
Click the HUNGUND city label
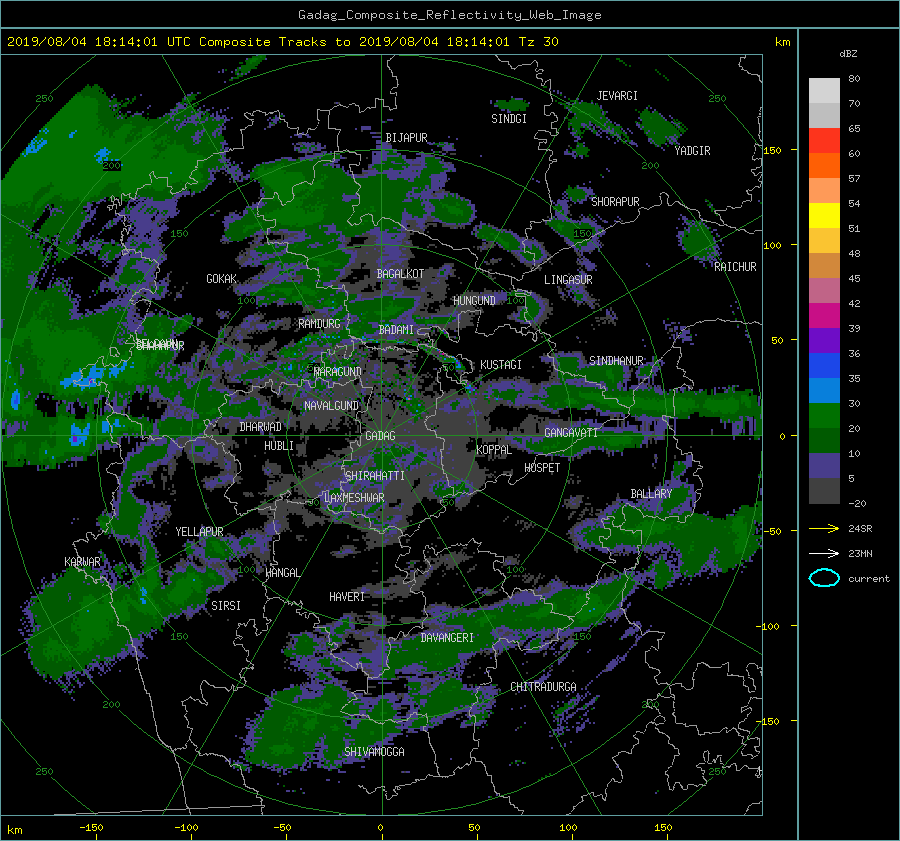tap(474, 301)
